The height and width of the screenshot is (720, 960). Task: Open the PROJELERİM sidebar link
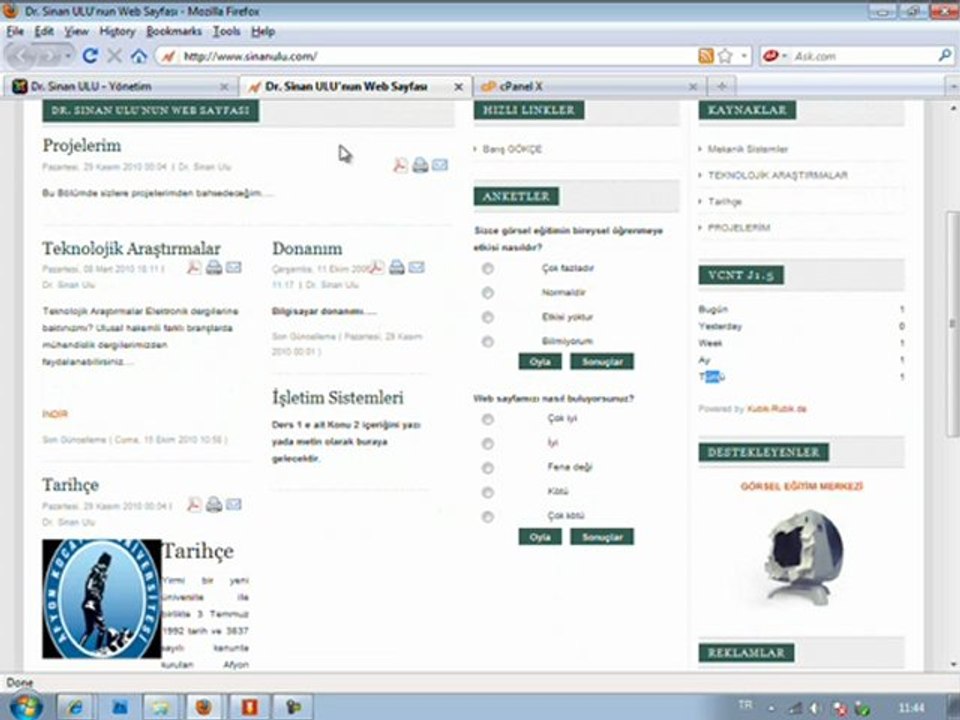pos(739,228)
